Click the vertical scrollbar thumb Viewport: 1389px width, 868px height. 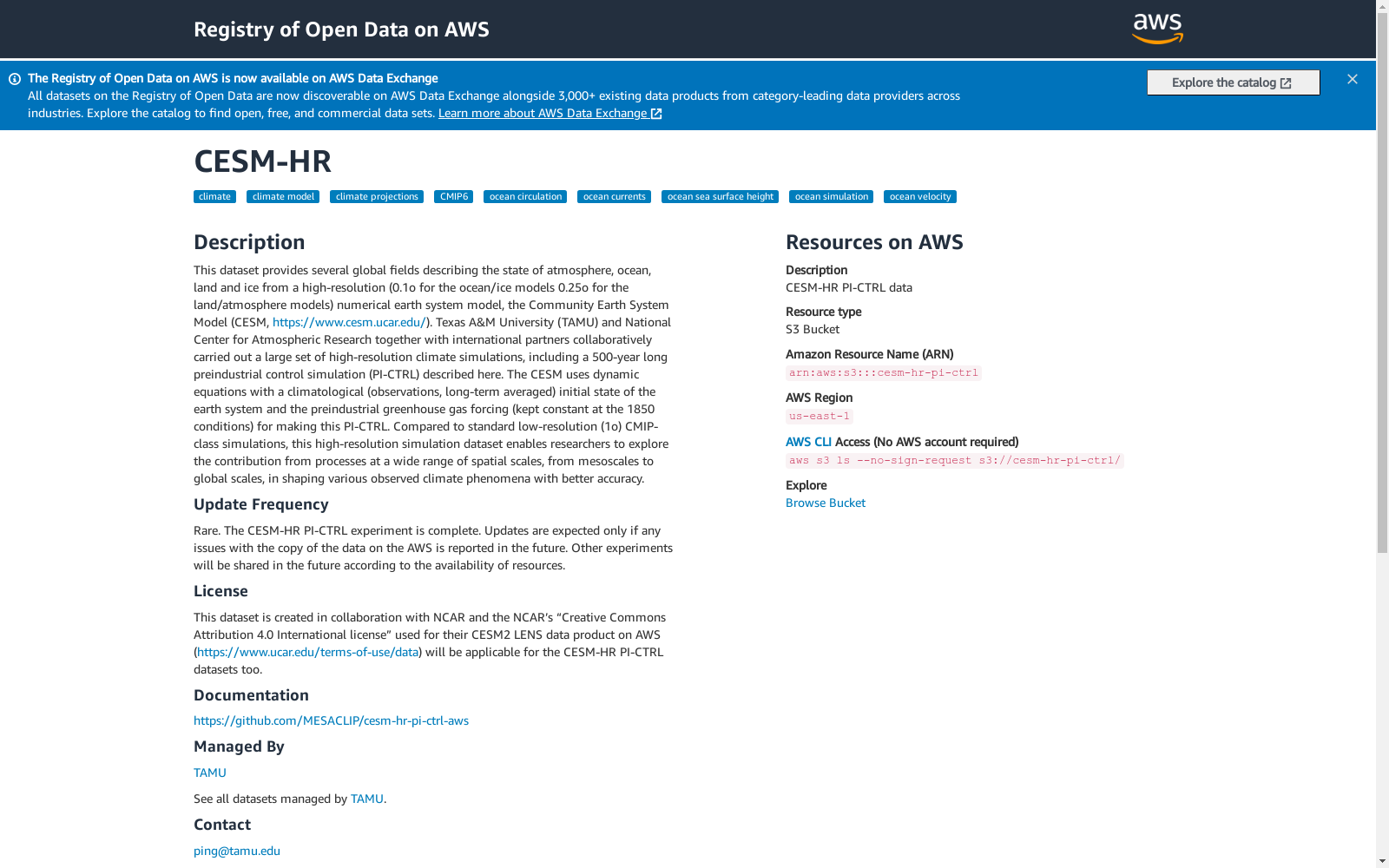1382,283
